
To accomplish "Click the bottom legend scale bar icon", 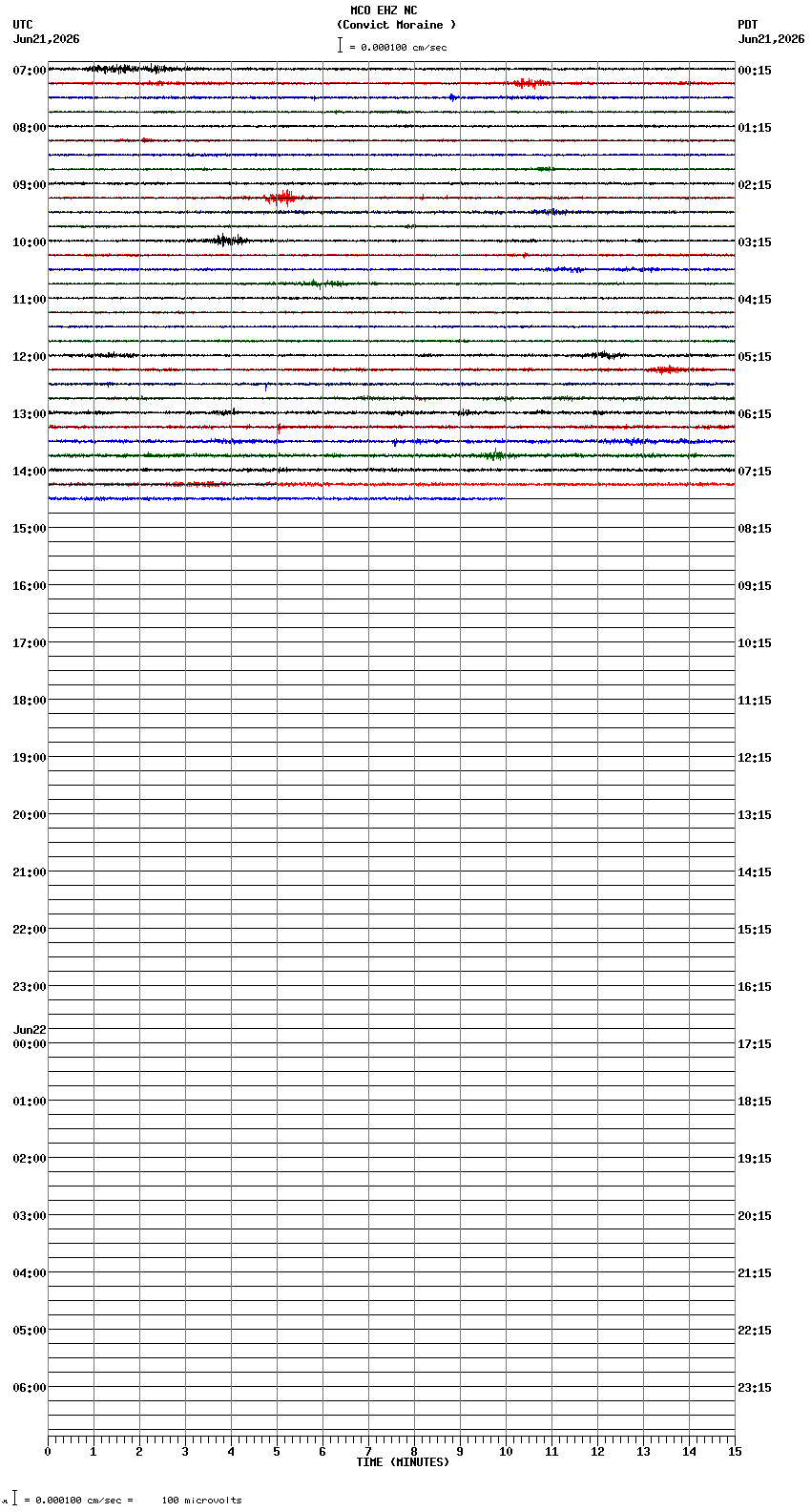I will click(x=14, y=1499).
